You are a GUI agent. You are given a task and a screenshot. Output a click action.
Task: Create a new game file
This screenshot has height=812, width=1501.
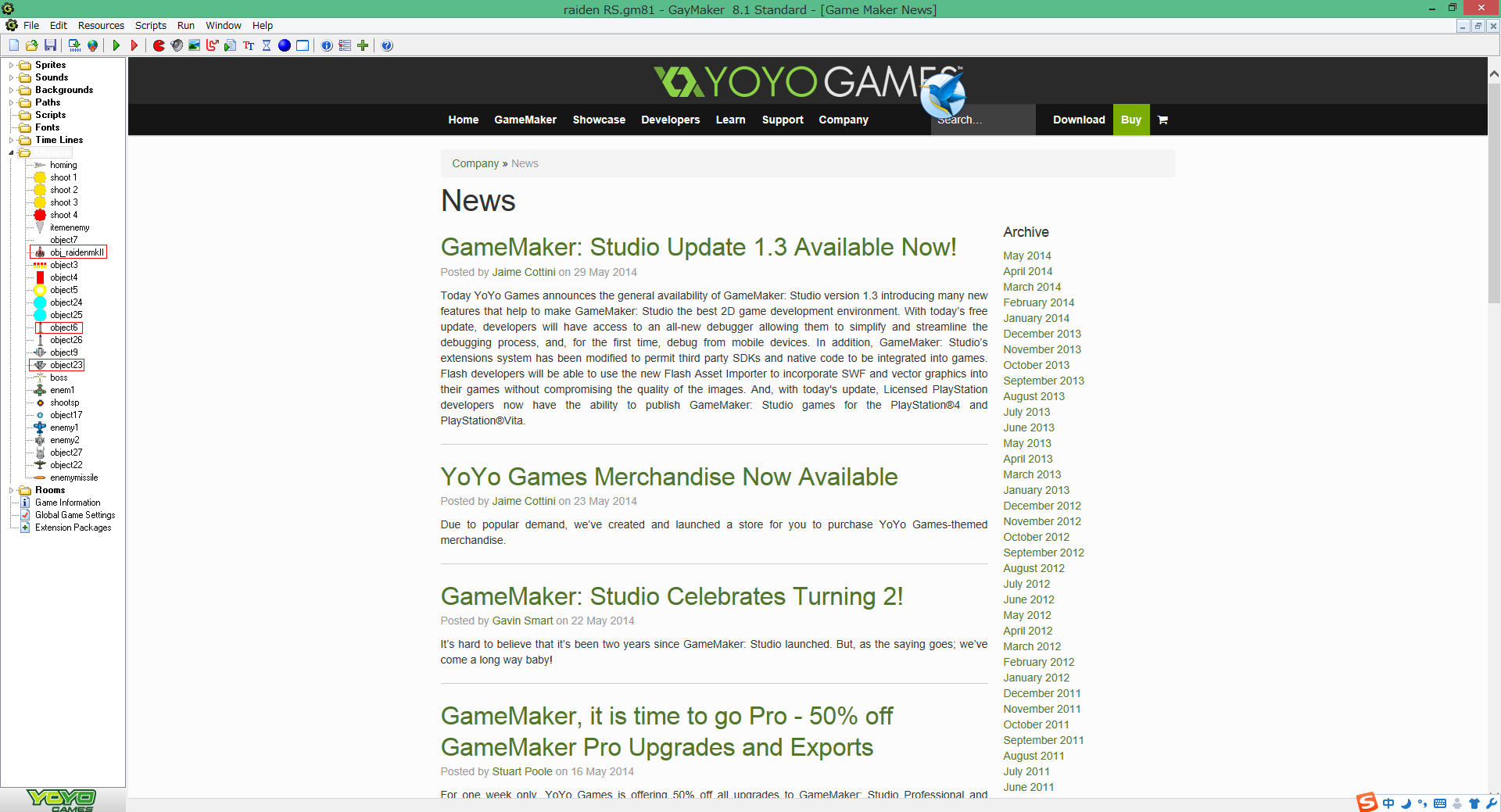(14, 45)
